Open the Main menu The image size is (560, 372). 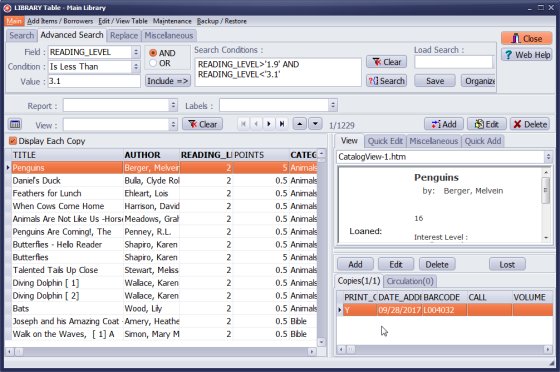[14, 21]
